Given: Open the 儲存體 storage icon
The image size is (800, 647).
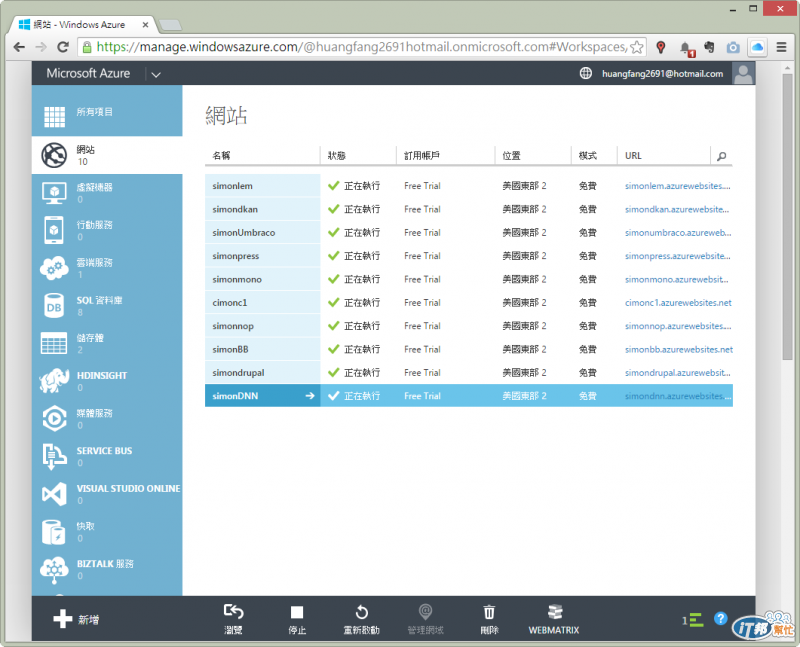Looking at the screenshot, I should [54, 343].
